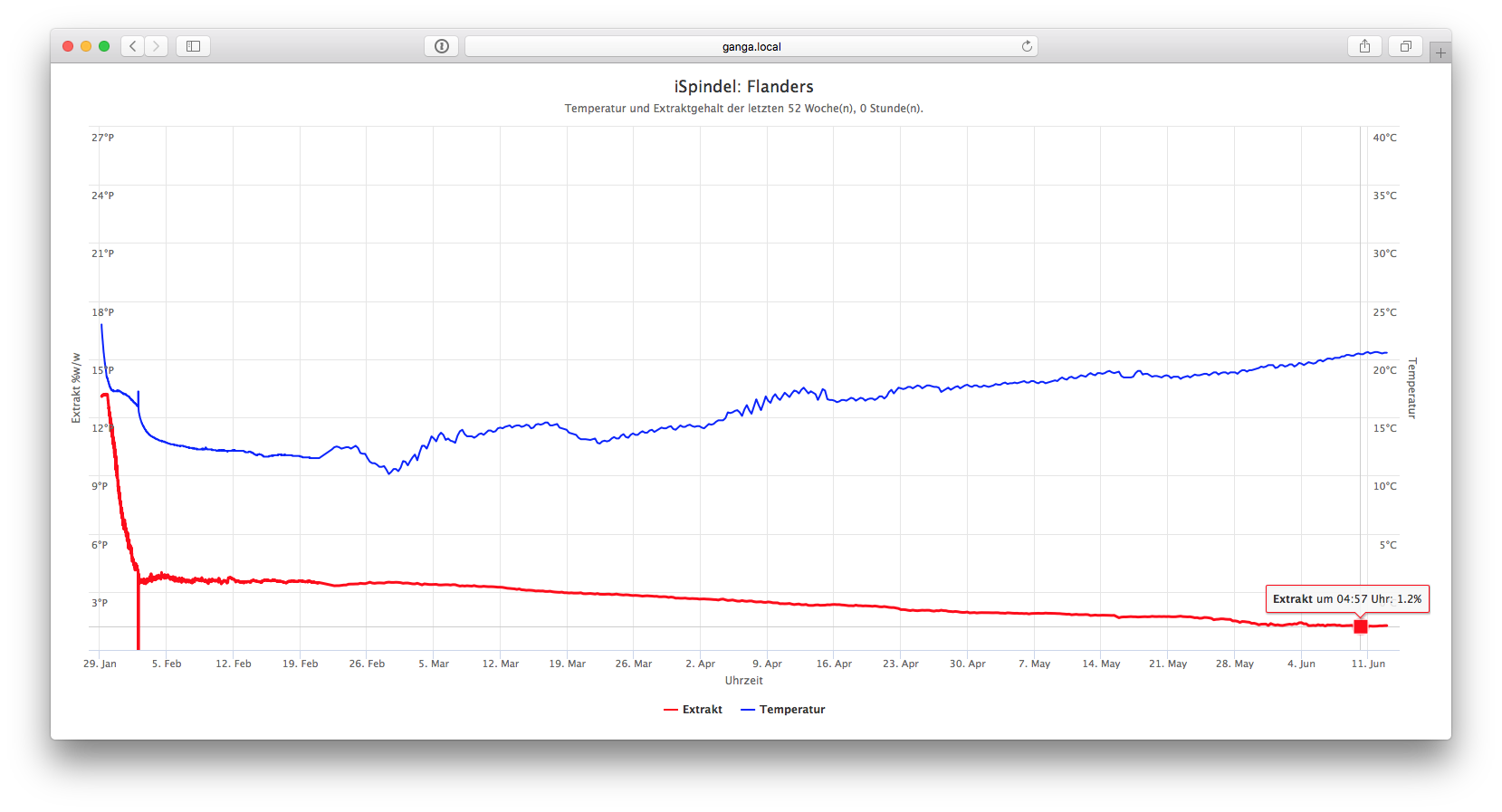Viewport: 1502px width, 812px height.
Task: Hide the Temperatur series via its legend label
Action: (792, 710)
